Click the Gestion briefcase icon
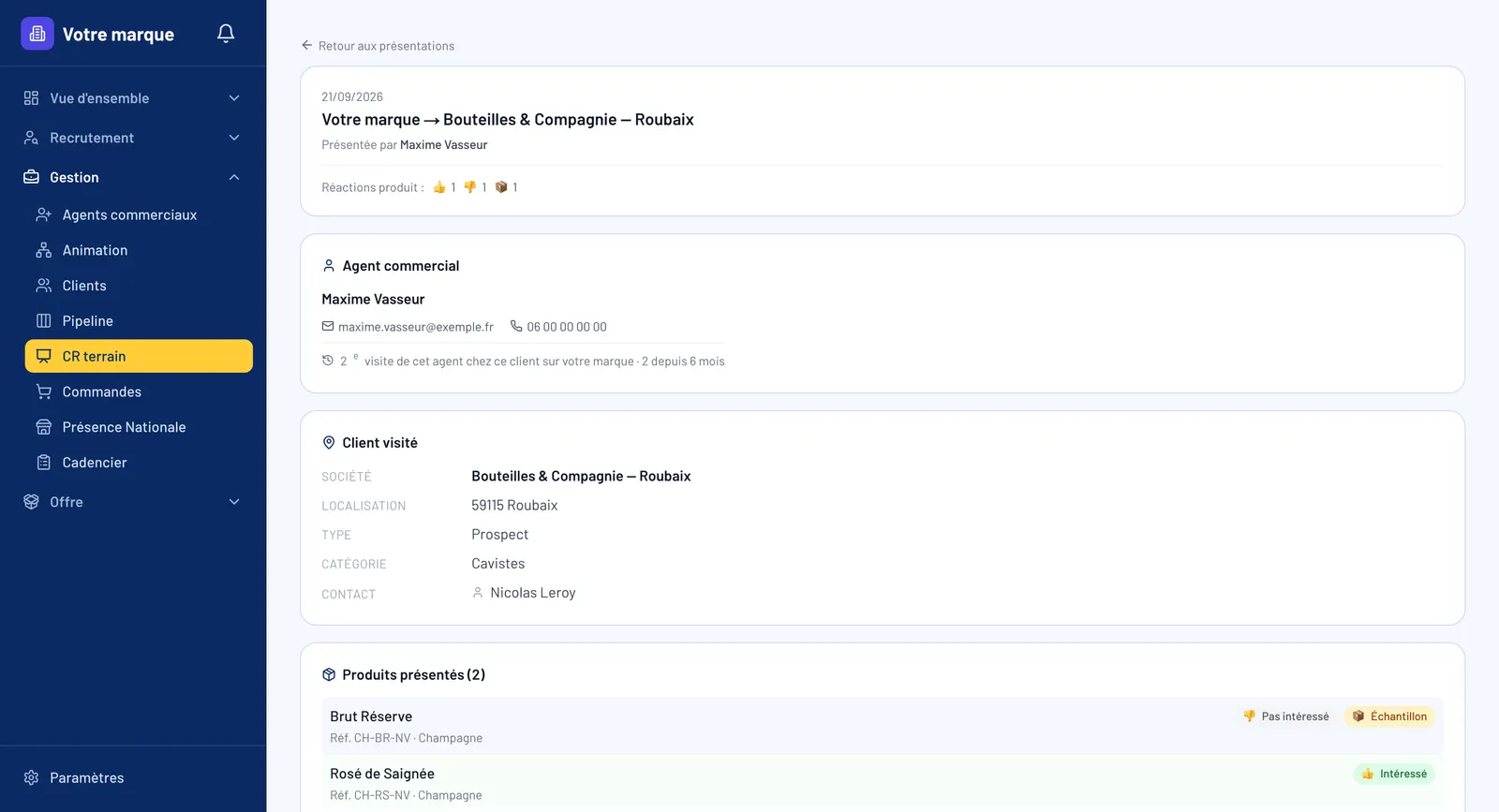 pyautogui.click(x=31, y=177)
